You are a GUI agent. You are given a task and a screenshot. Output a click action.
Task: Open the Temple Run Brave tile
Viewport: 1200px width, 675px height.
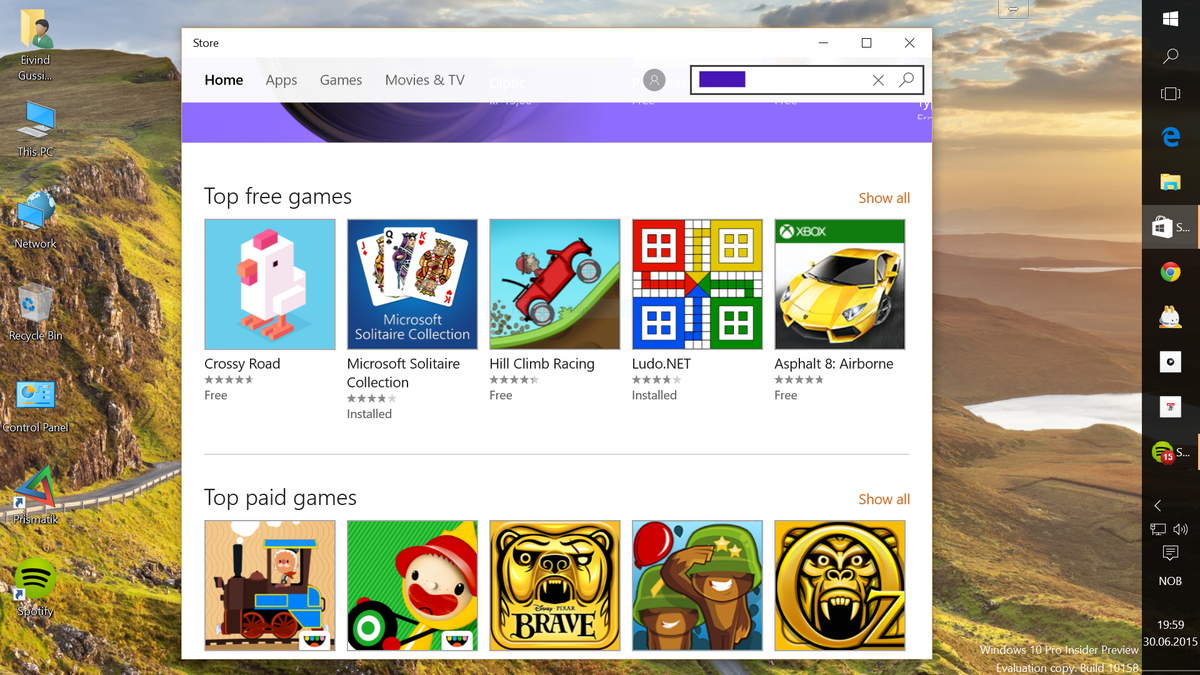555,586
